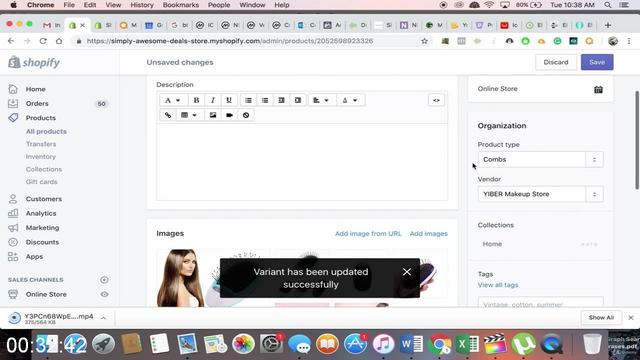The image size is (640, 360).
Task: Select Inventory submenu item
Action: [40, 157]
